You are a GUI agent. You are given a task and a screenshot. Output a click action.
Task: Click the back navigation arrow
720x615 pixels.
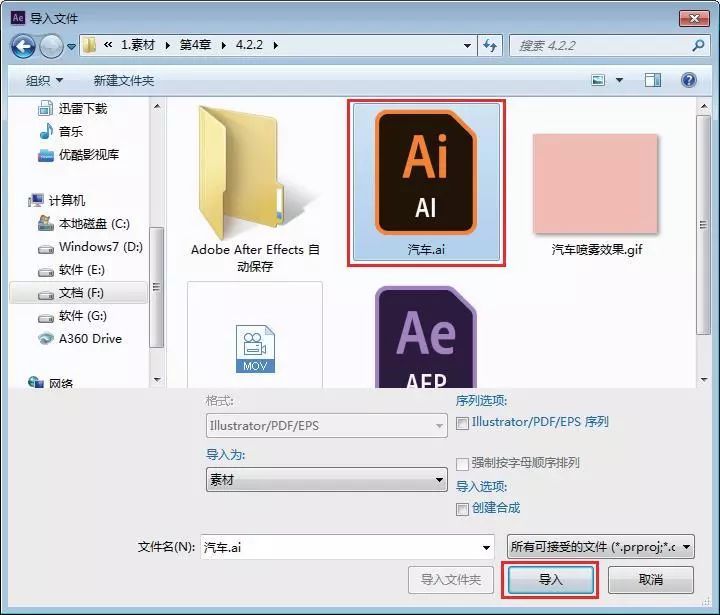pyautogui.click(x=23, y=46)
